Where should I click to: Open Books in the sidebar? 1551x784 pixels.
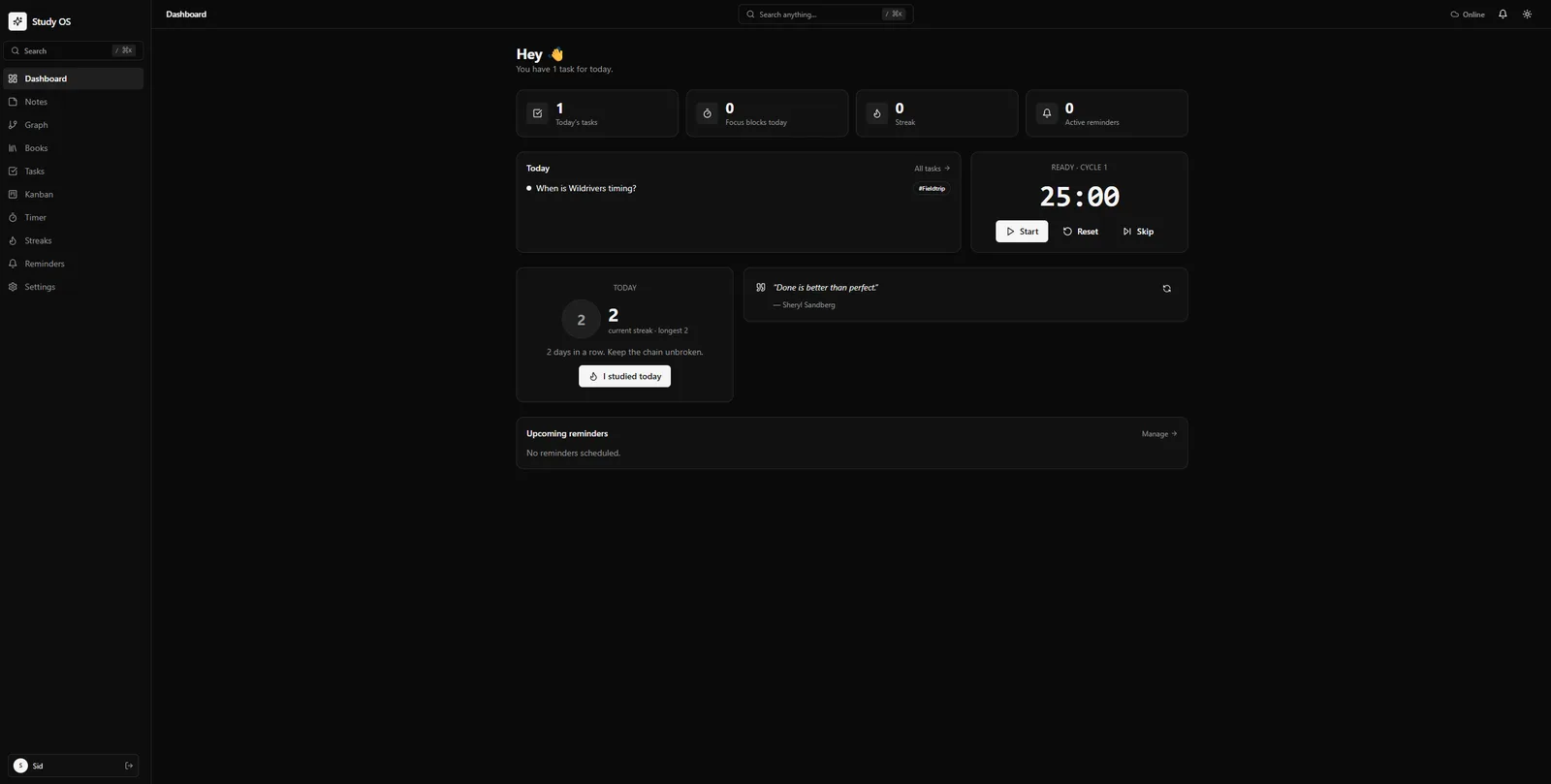point(74,148)
